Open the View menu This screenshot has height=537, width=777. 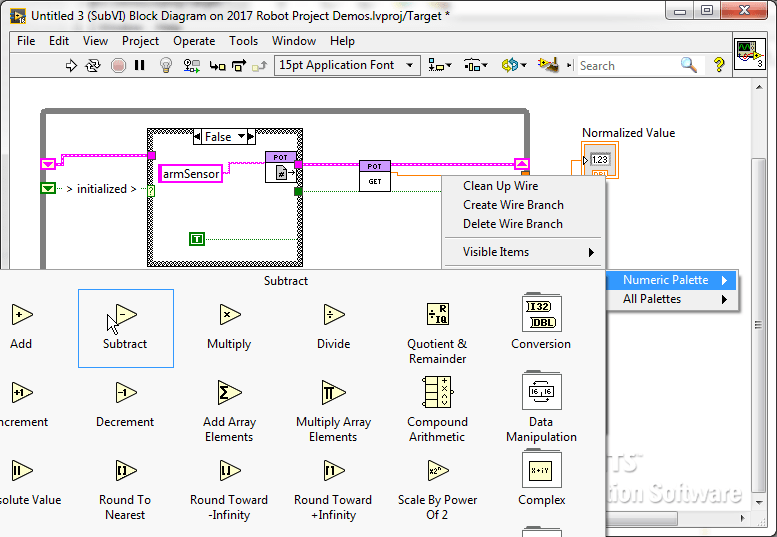pos(95,41)
